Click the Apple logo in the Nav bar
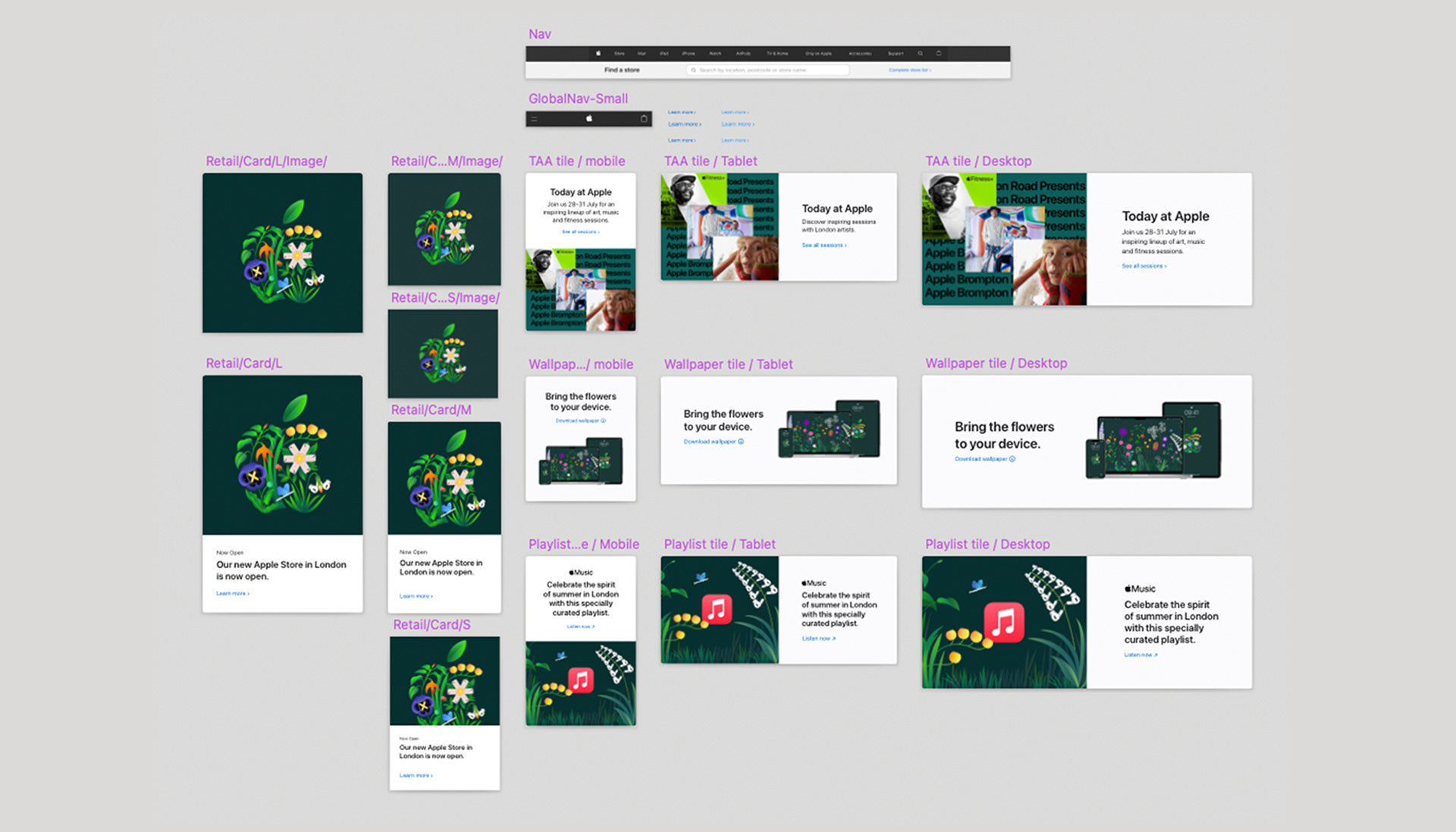This screenshot has width=1456, height=832. coord(598,54)
